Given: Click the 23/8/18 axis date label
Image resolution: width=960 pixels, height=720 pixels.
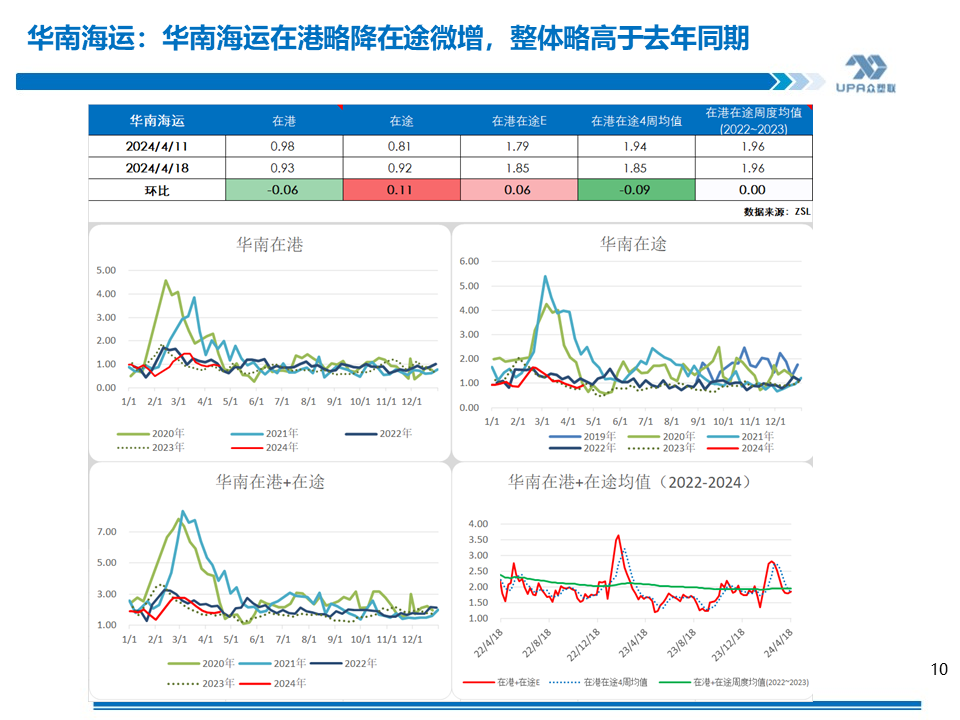Looking at the screenshot, I should 681,644.
